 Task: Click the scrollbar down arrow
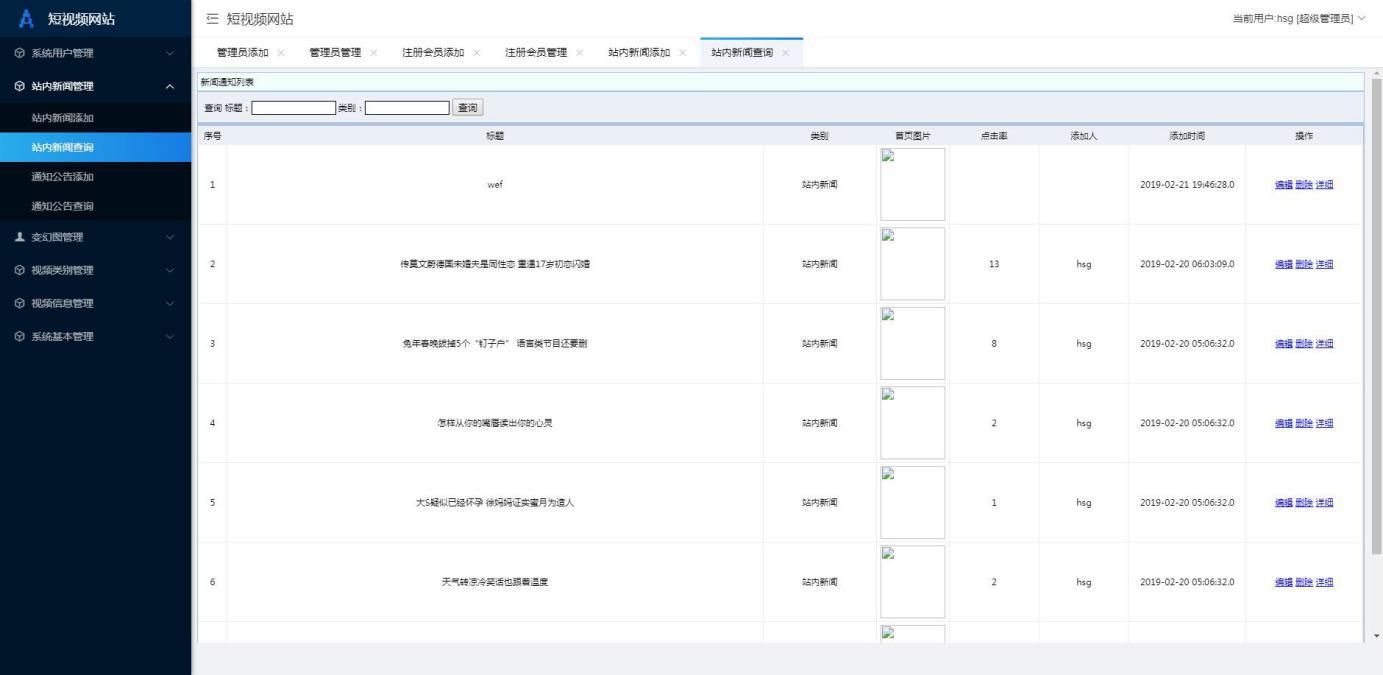click(1376, 636)
